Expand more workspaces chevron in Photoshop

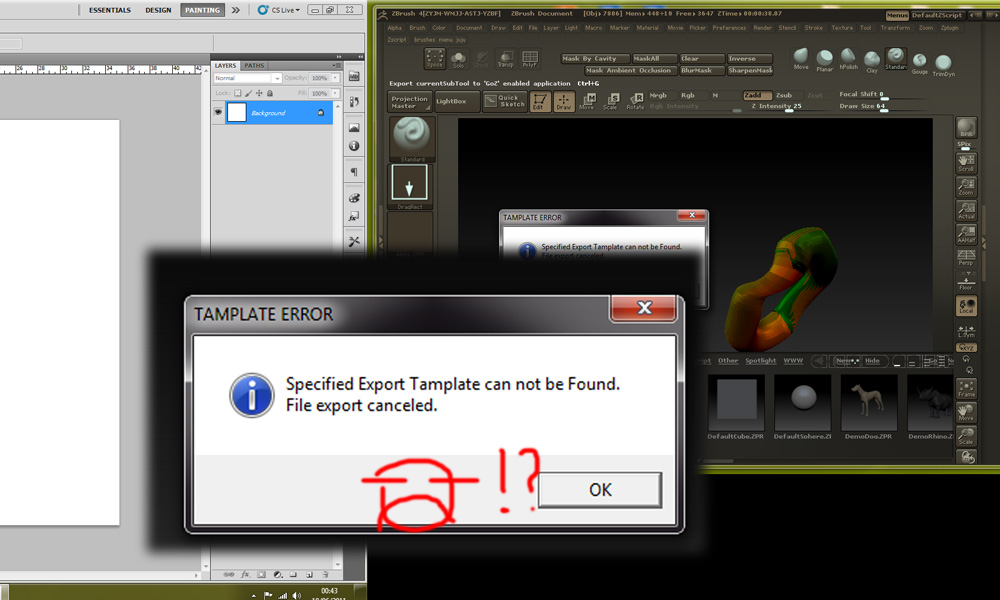(236, 10)
